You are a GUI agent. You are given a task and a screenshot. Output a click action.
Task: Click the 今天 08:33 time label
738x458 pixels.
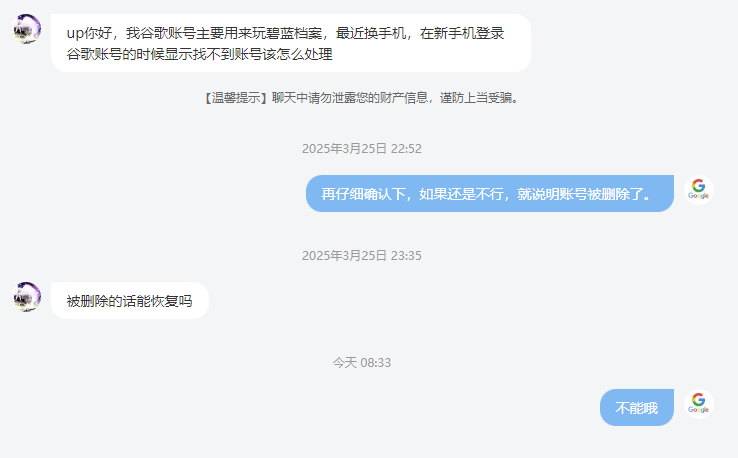361,362
